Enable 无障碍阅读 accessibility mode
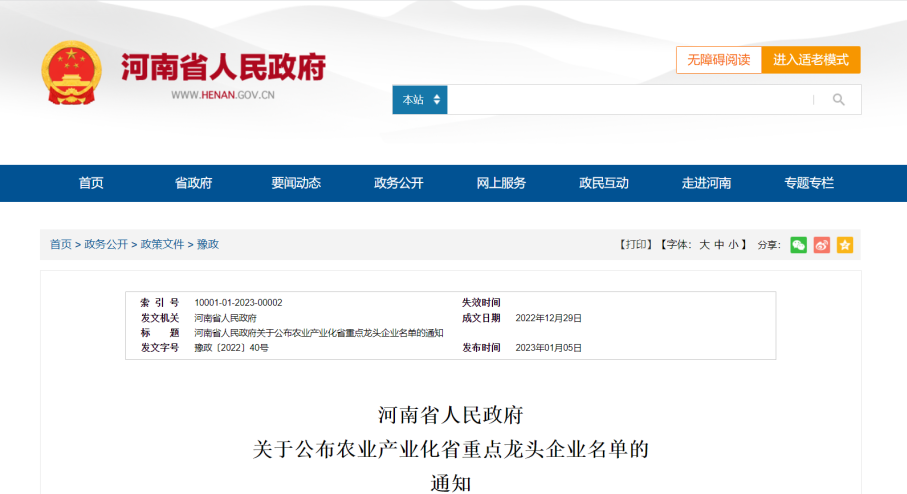The width and height of the screenshot is (907, 494). click(x=718, y=60)
